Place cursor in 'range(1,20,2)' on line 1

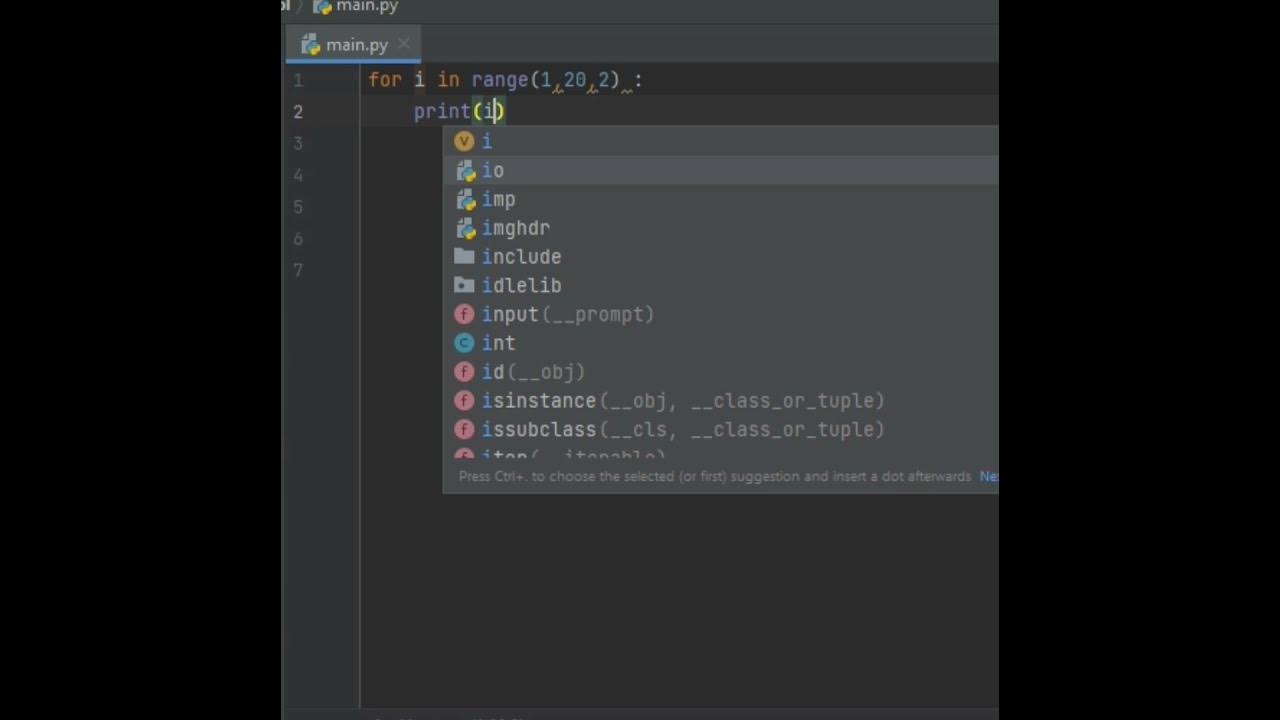[x=545, y=80]
